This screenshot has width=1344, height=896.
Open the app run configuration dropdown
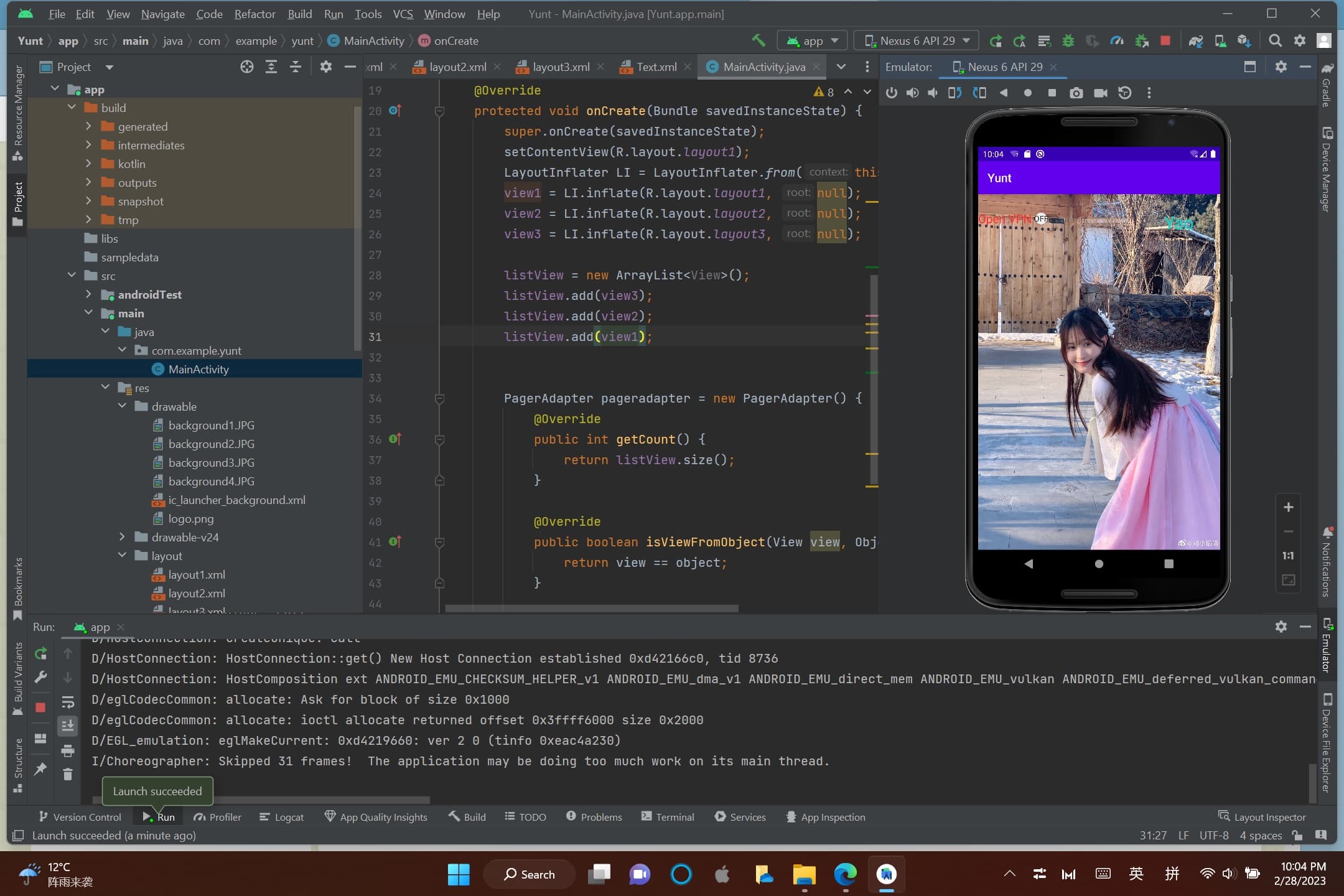[812, 40]
